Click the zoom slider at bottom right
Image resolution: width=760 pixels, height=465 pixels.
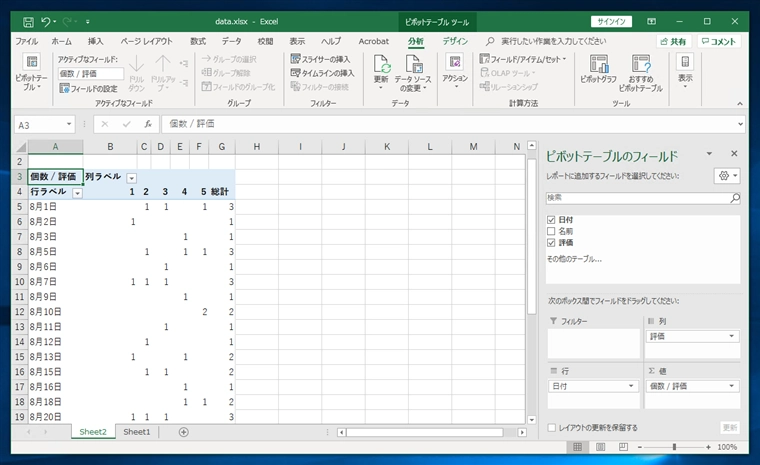[x=674, y=447]
